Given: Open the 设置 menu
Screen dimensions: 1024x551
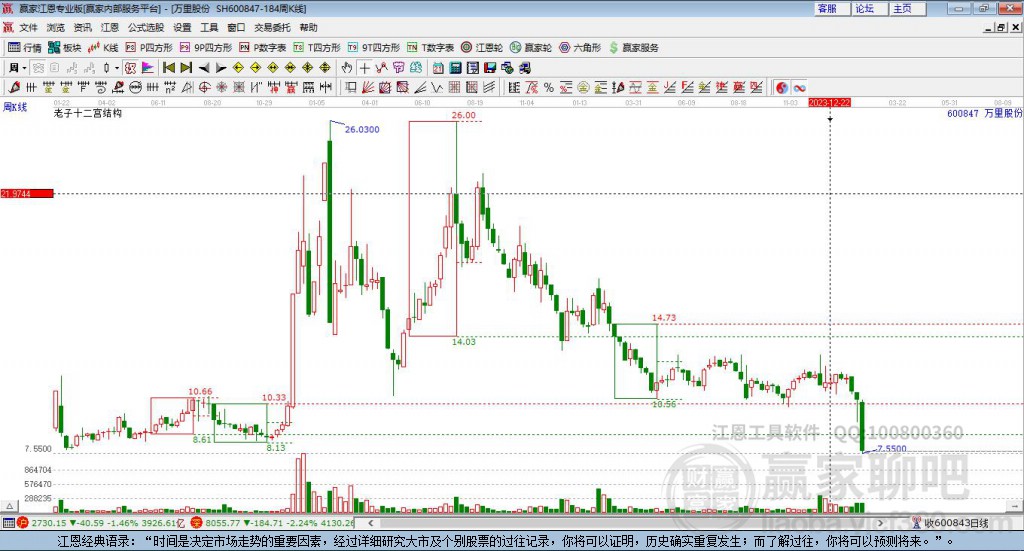Looking at the screenshot, I should 182,27.
